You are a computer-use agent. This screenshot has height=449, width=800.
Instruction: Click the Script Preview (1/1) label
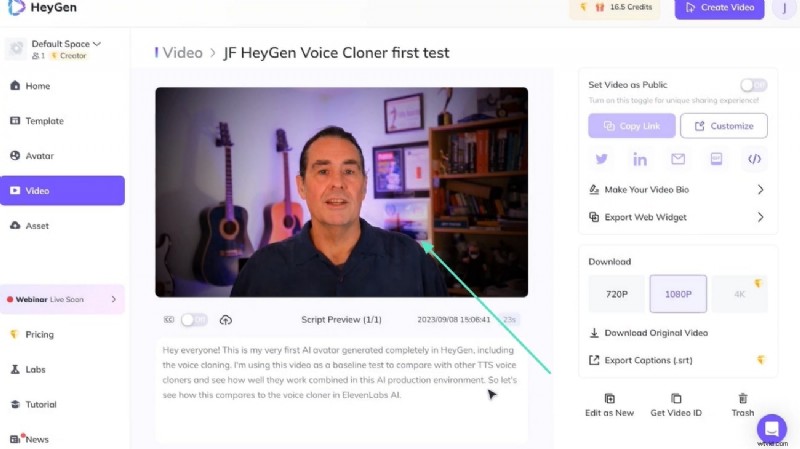pyautogui.click(x=341, y=320)
